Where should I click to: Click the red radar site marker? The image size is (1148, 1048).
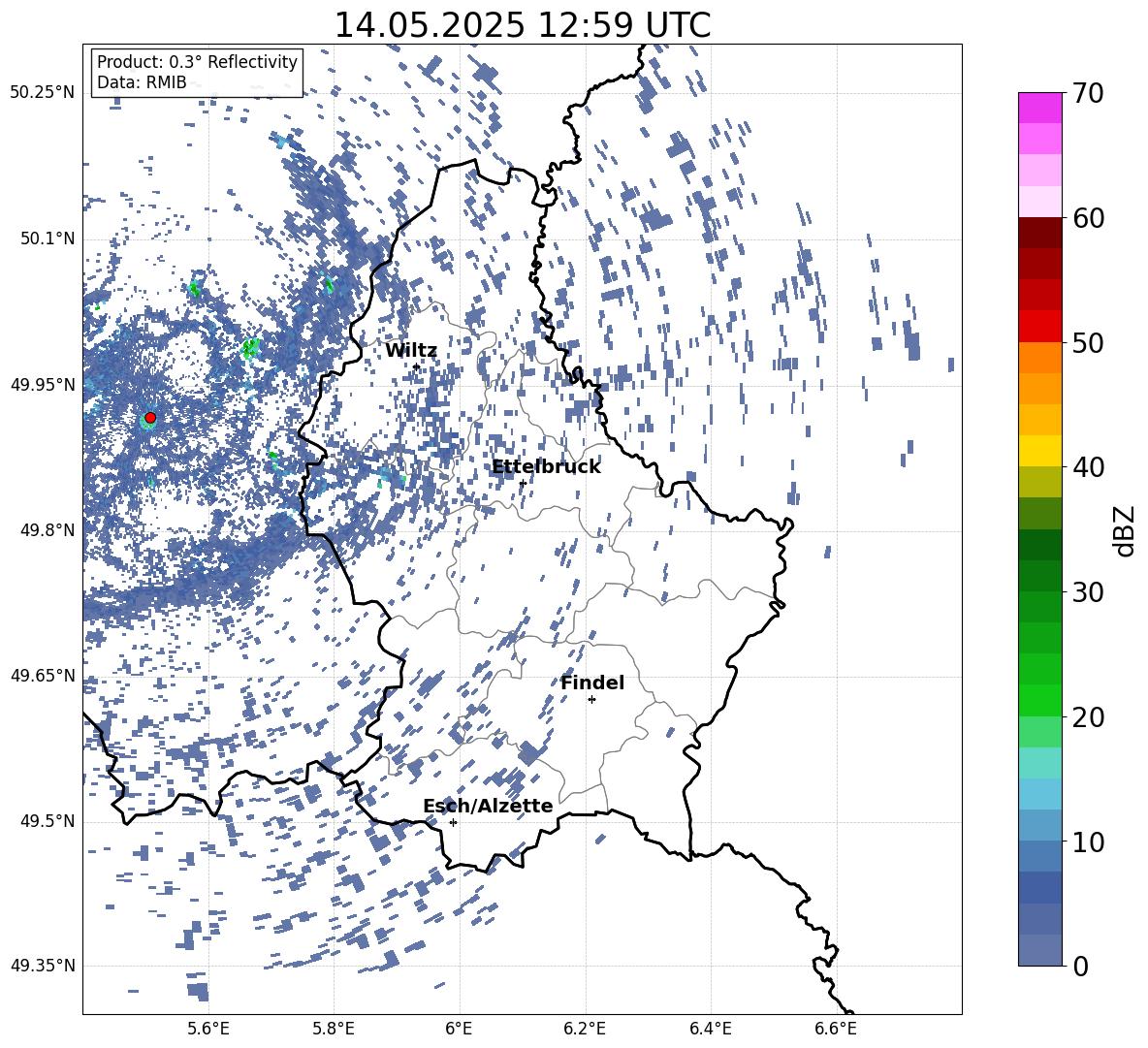[150, 418]
